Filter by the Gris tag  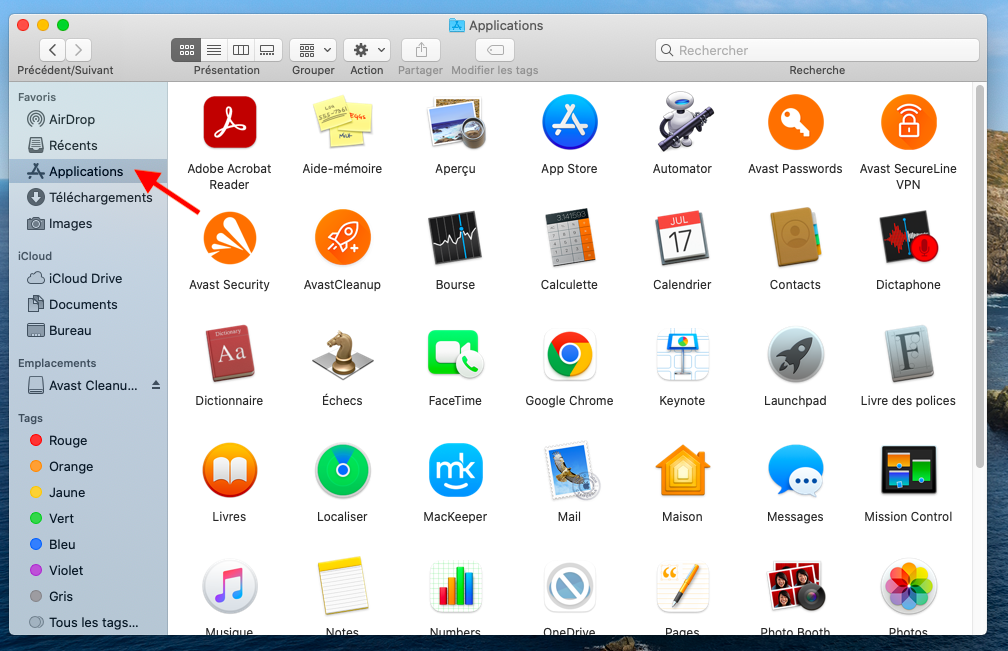[88, 596]
